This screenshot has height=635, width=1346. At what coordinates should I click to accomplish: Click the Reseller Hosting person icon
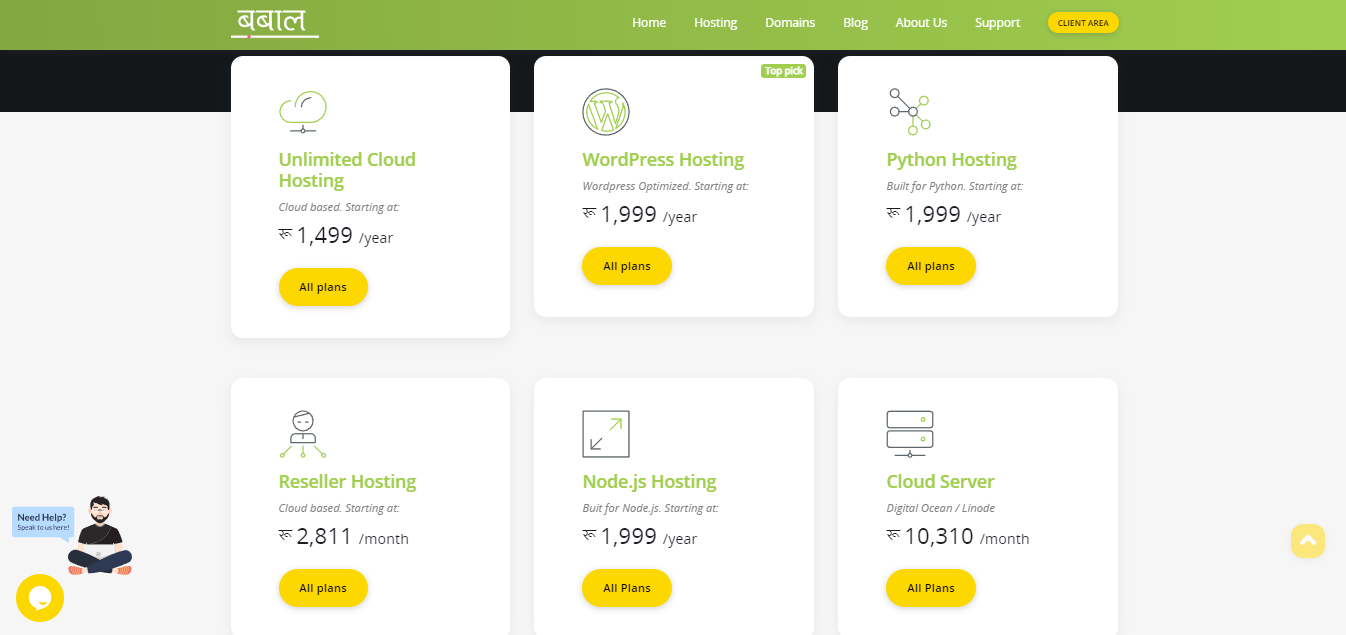303,434
